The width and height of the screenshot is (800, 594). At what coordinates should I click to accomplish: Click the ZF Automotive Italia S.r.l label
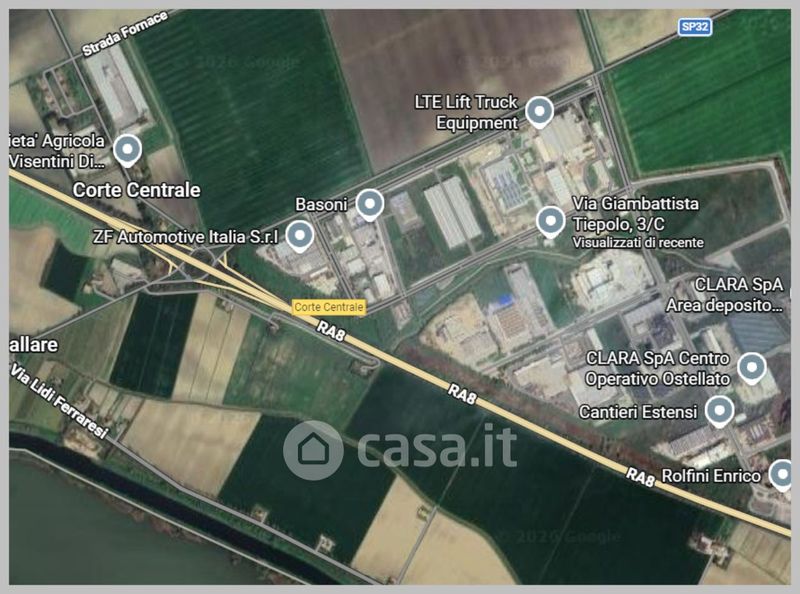tap(186, 237)
